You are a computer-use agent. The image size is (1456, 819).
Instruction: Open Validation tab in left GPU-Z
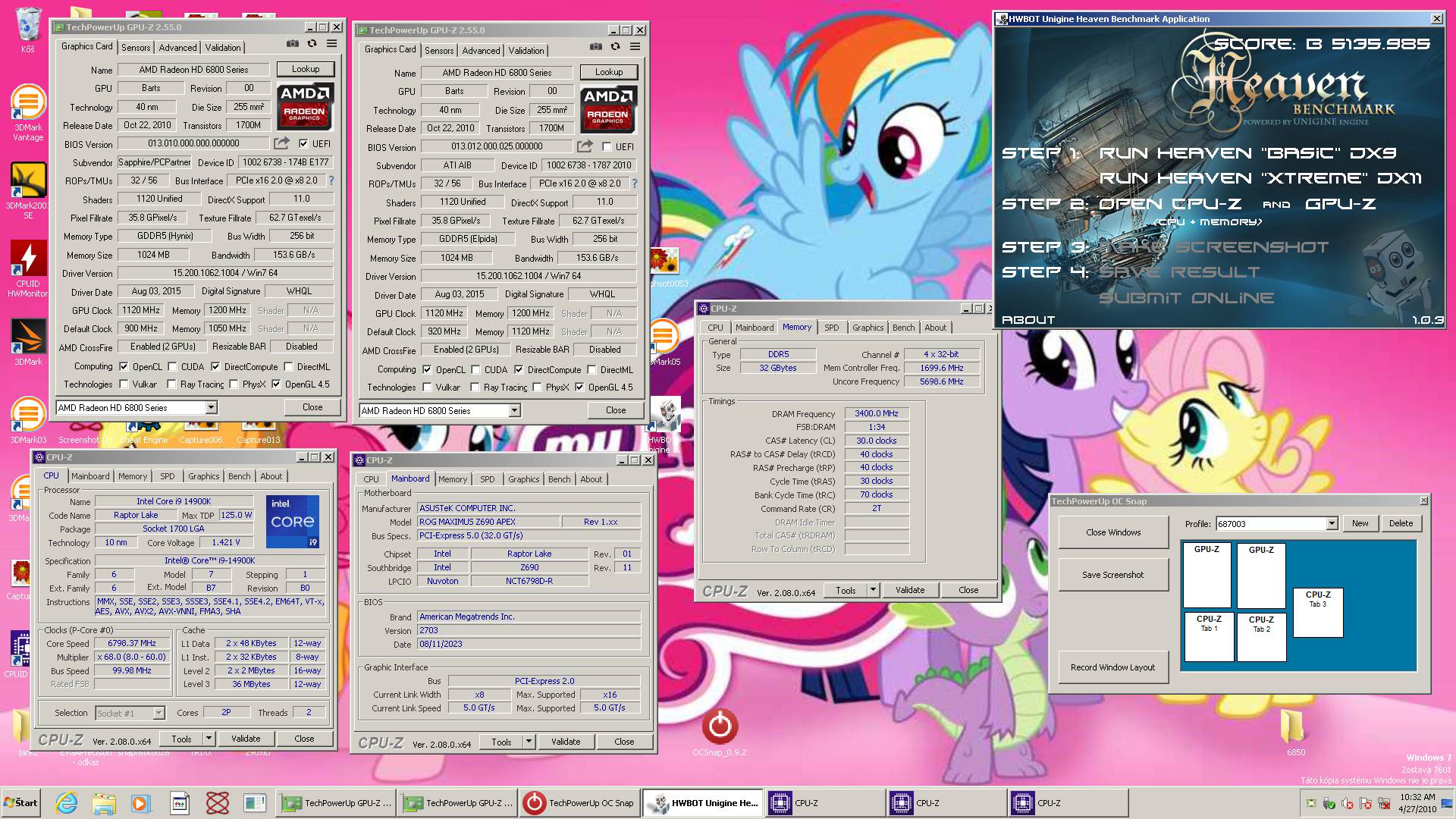(223, 47)
